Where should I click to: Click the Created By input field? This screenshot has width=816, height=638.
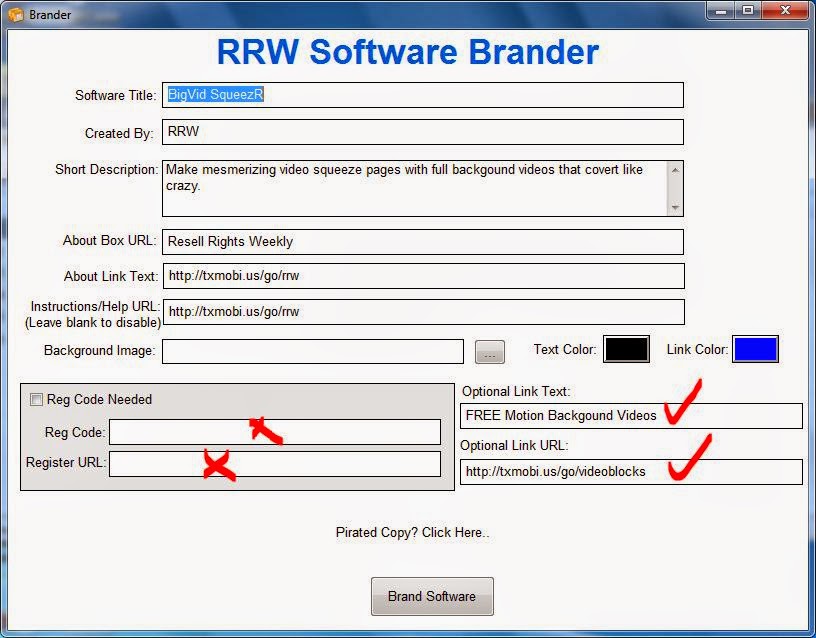click(423, 132)
